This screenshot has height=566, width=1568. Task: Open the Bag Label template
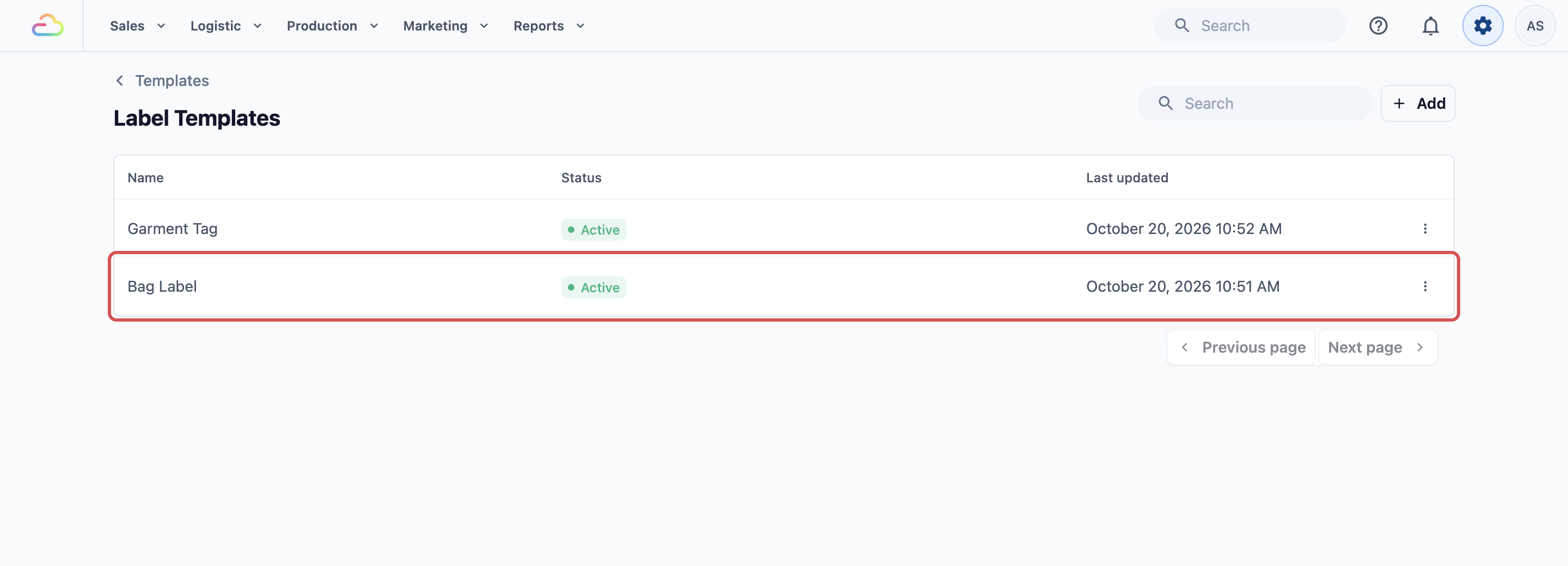(162, 287)
